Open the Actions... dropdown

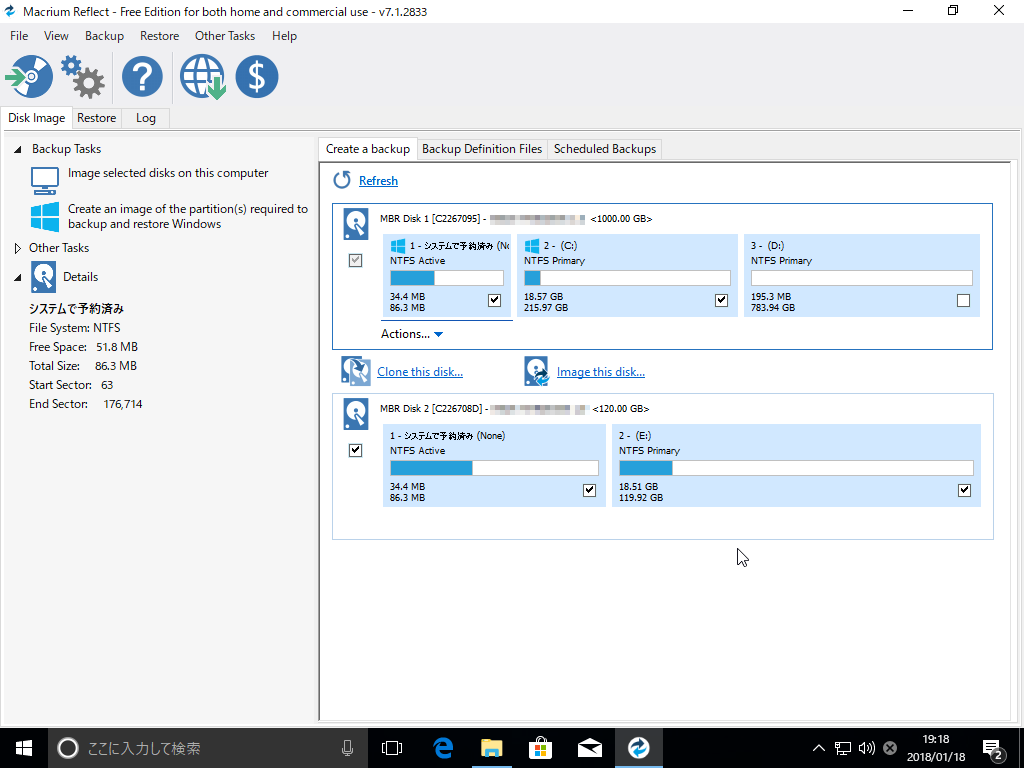(412, 334)
